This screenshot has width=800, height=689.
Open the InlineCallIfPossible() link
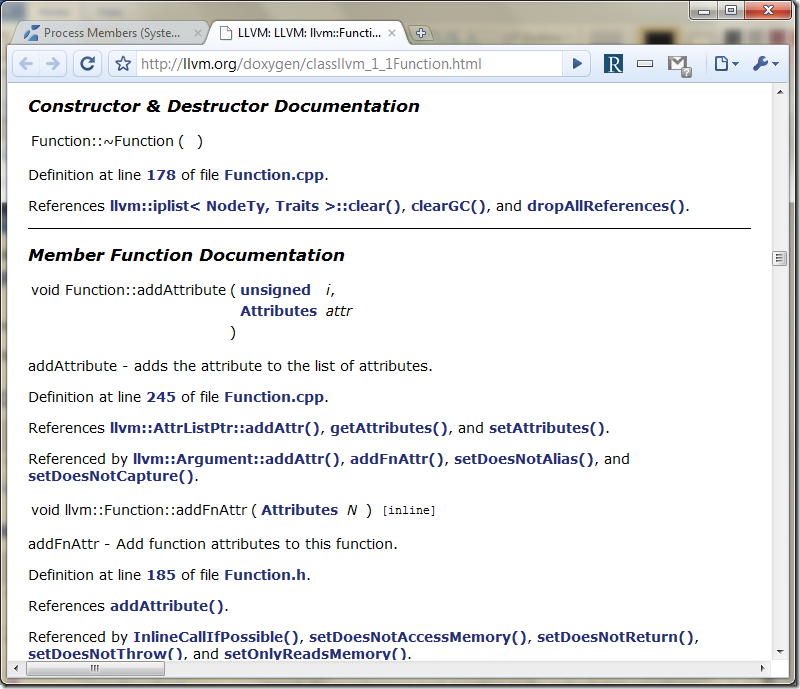(x=216, y=637)
